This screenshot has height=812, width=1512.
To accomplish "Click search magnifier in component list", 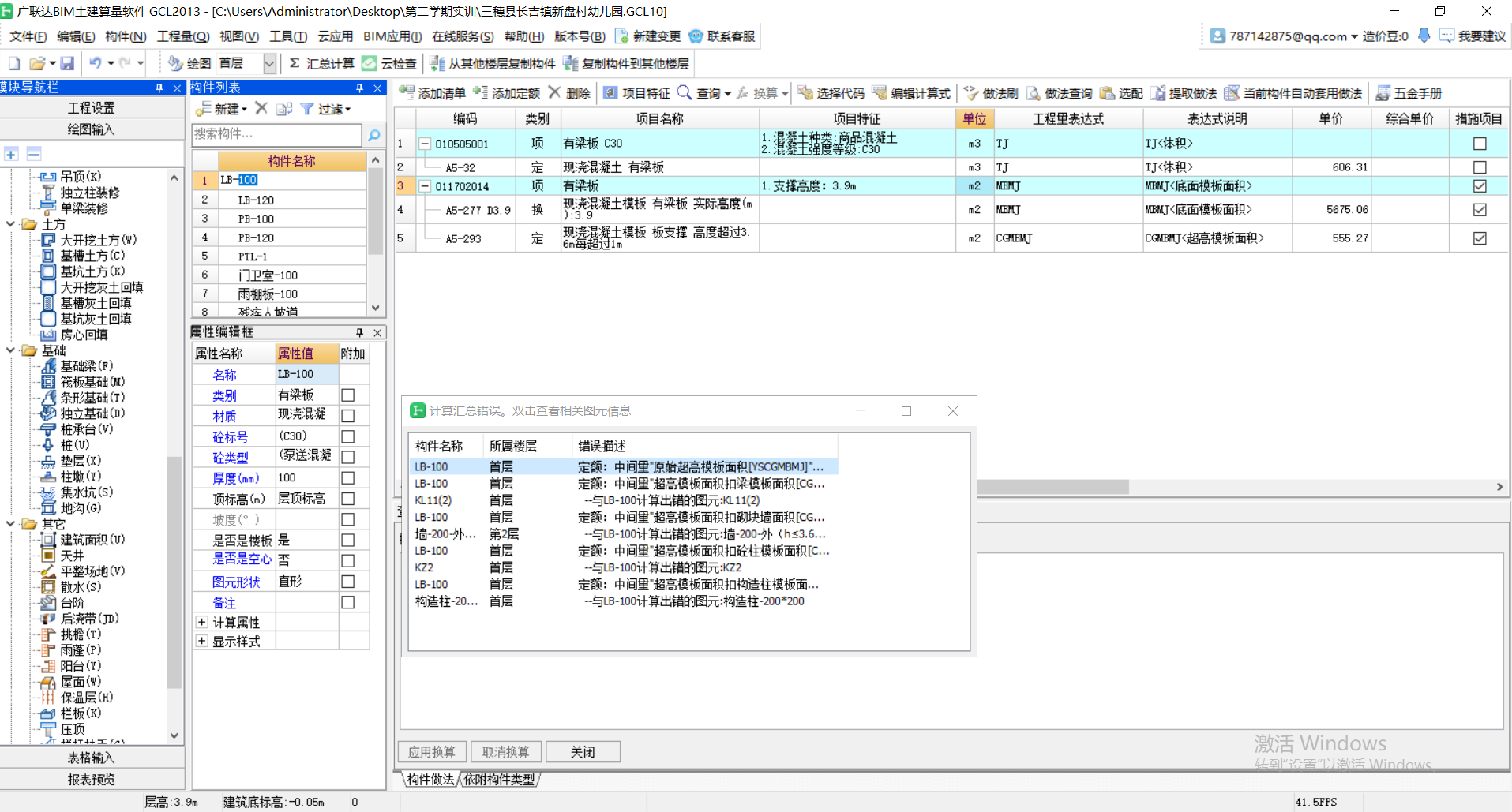I will (374, 135).
